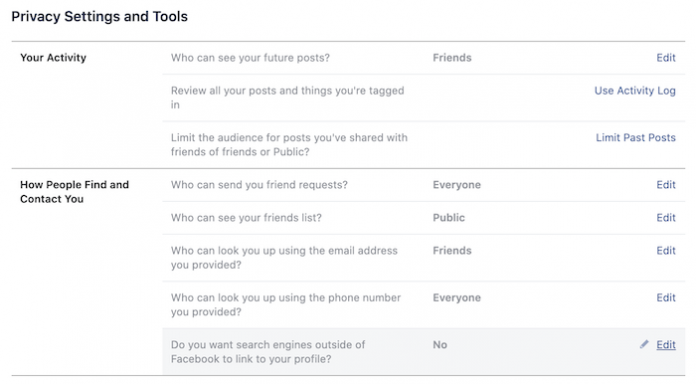This screenshot has width=696, height=384.
Task: Edit search engines outside Facebook setting
Action: (666, 344)
